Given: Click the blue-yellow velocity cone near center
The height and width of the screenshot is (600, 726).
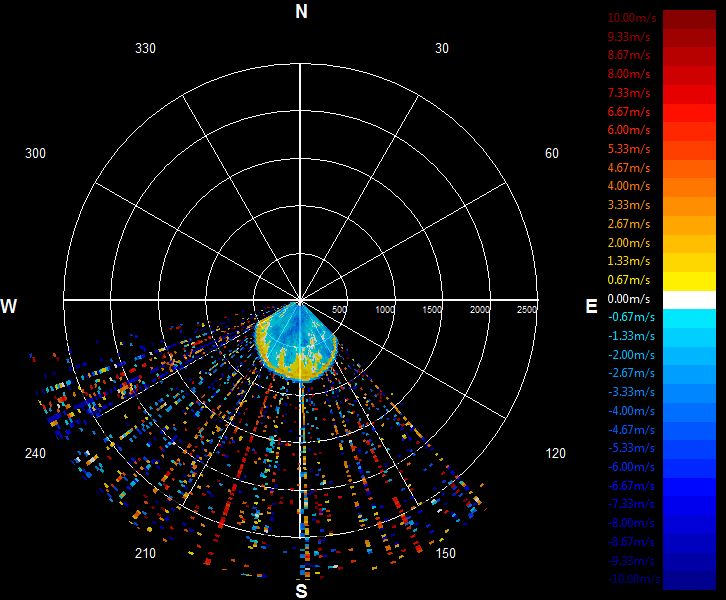Looking at the screenshot, I should (x=297, y=342).
